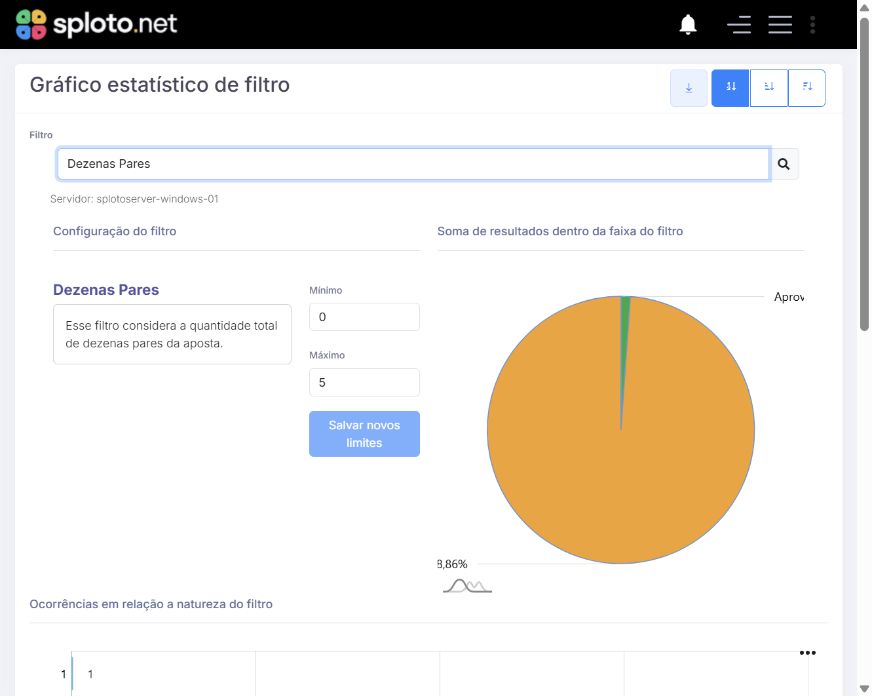Click the page scroll-up arrow
Screen dimensions: 872x696
[864, 8]
